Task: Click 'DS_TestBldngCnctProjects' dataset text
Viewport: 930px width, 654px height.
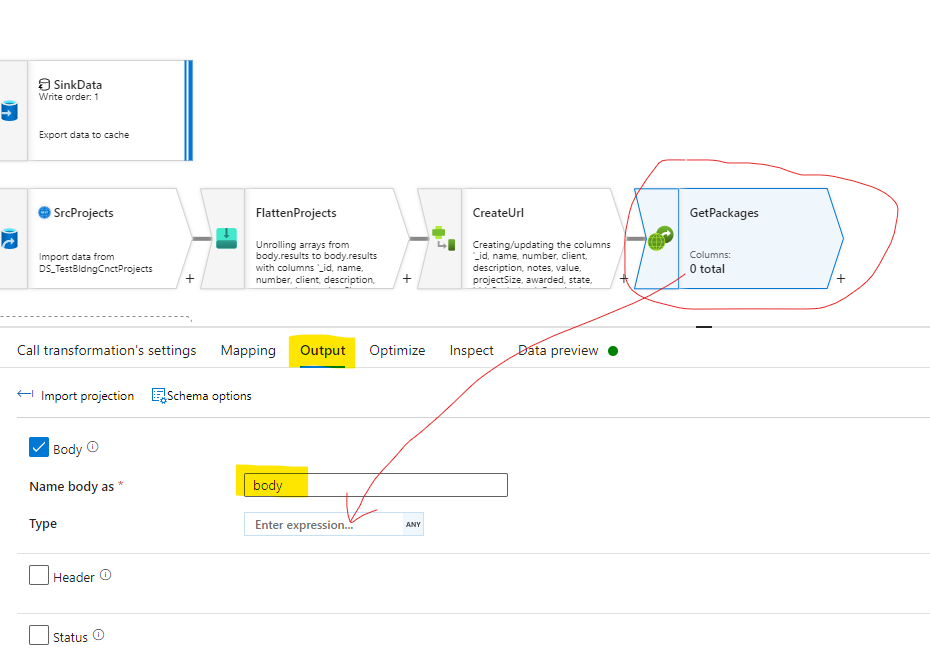Action: pos(96,269)
